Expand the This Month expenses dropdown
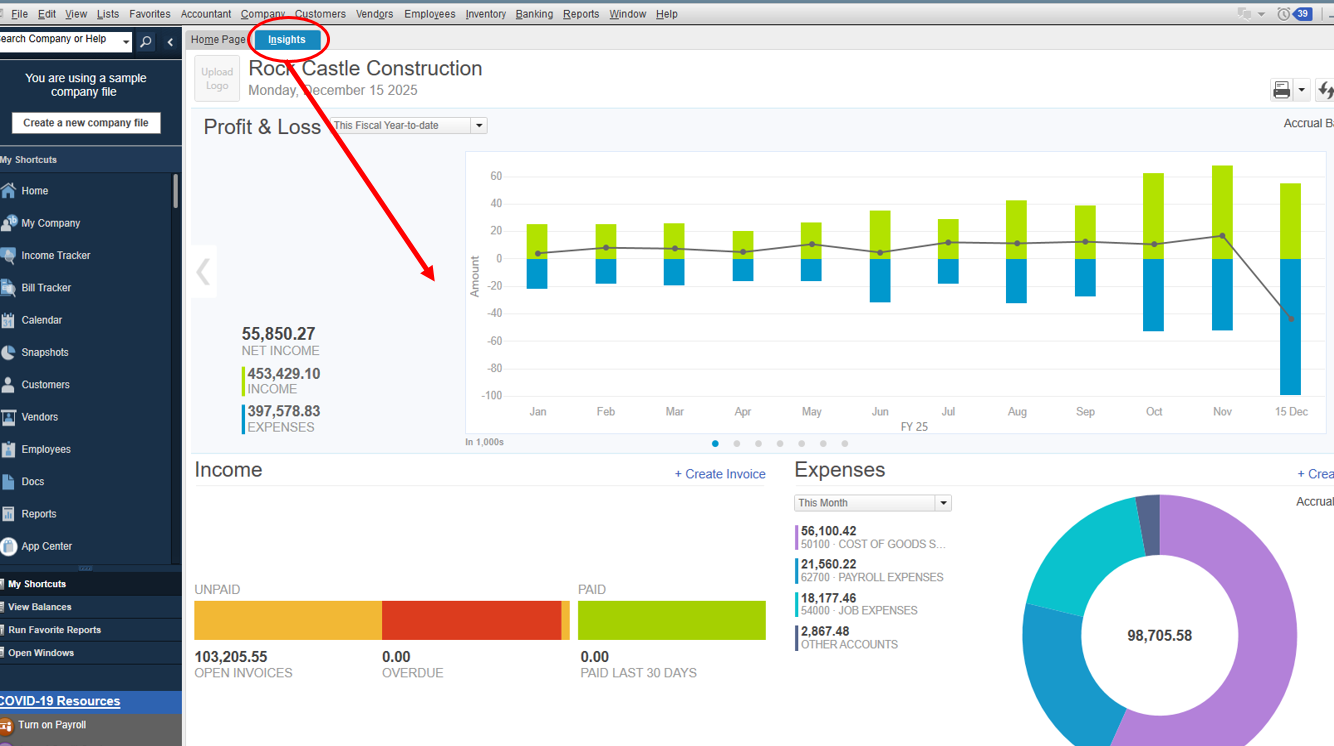The image size is (1334, 746). pyautogui.click(x=942, y=503)
